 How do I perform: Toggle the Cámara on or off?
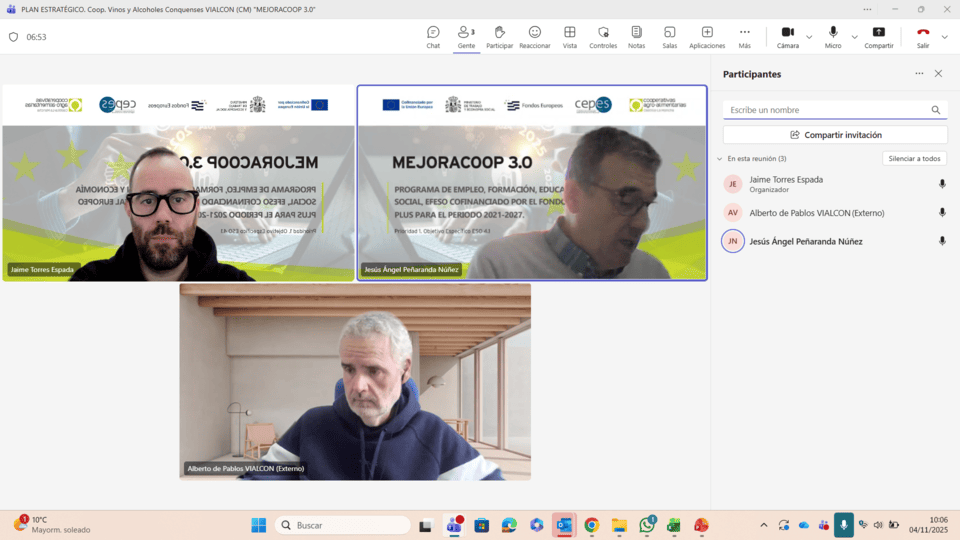[x=788, y=37]
